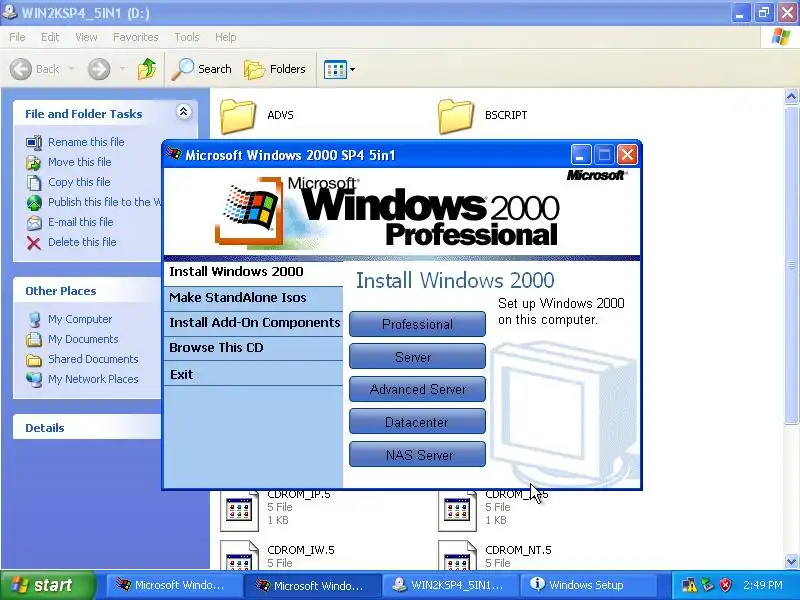Click the Copy this file icon
The image size is (800, 600).
[x=34, y=182]
